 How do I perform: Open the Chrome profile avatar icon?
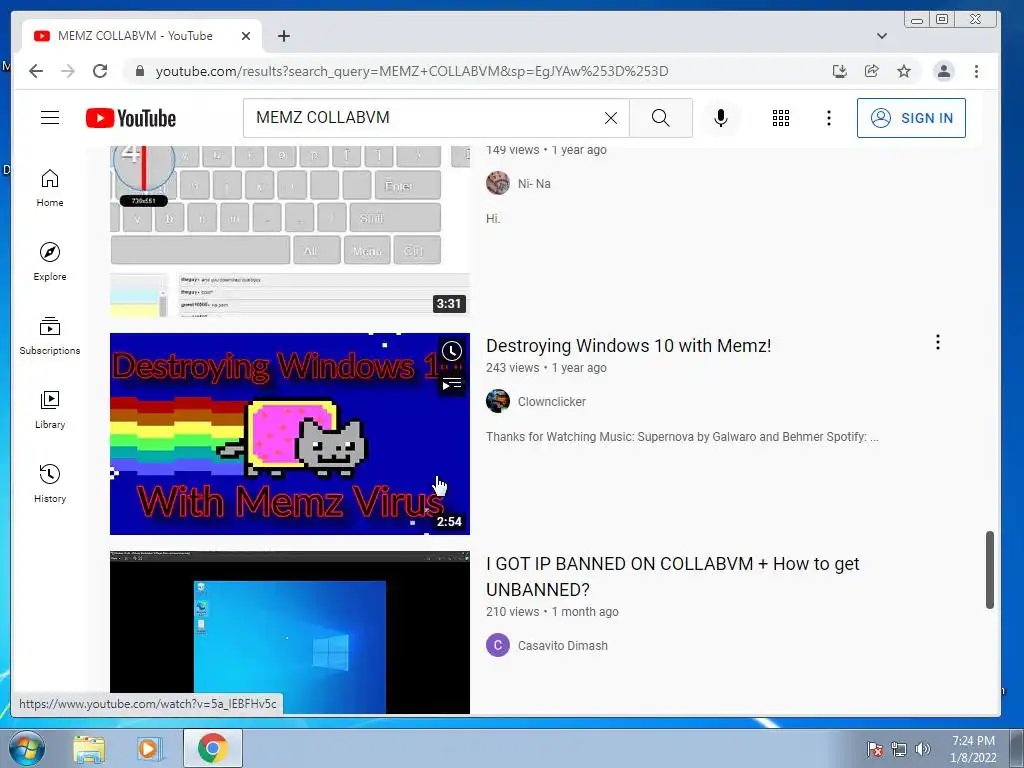(x=944, y=71)
